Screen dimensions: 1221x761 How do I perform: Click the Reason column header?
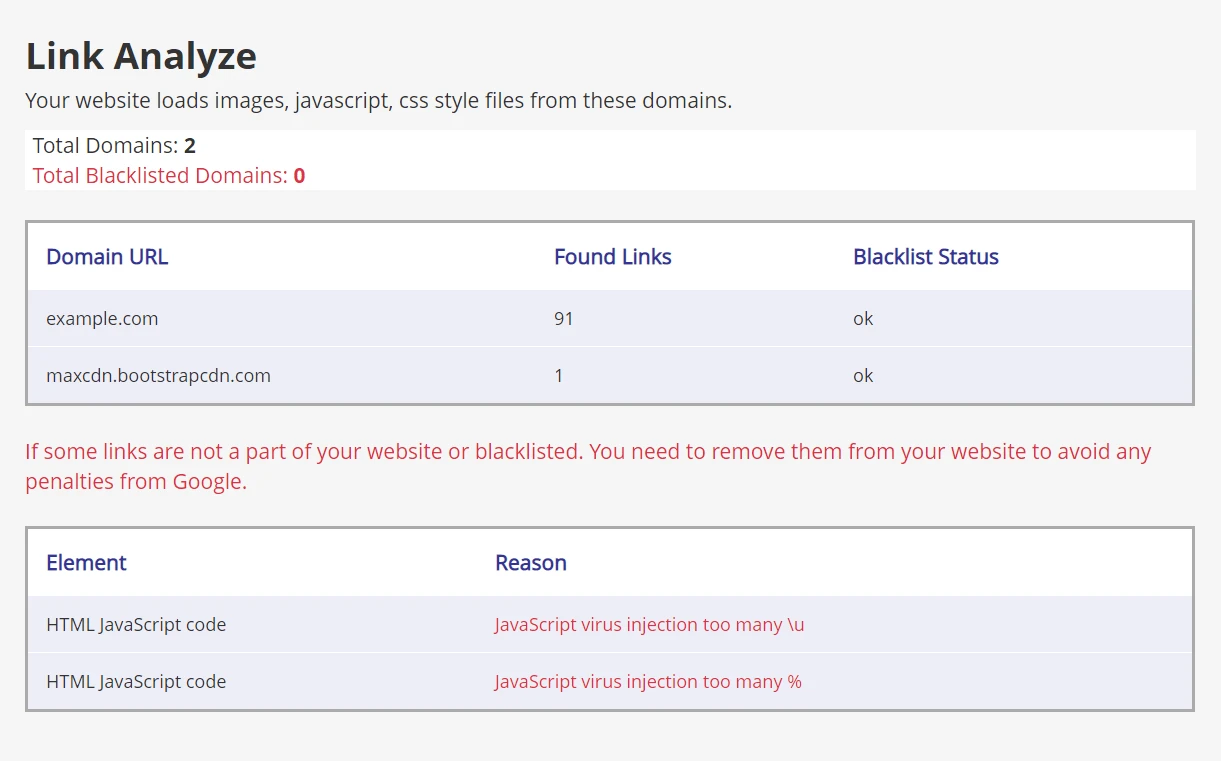pos(530,563)
